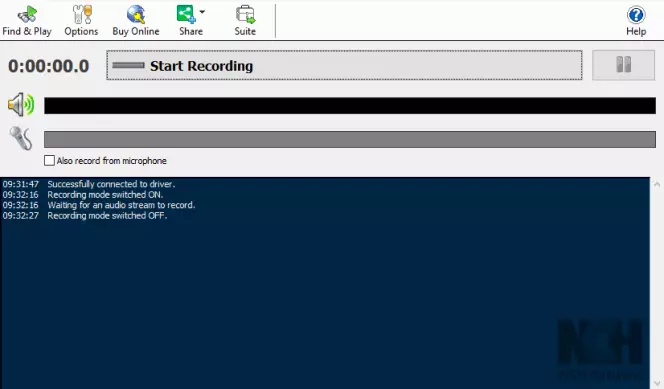
Task: Click the speaker audio level meter
Action: coord(350,105)
